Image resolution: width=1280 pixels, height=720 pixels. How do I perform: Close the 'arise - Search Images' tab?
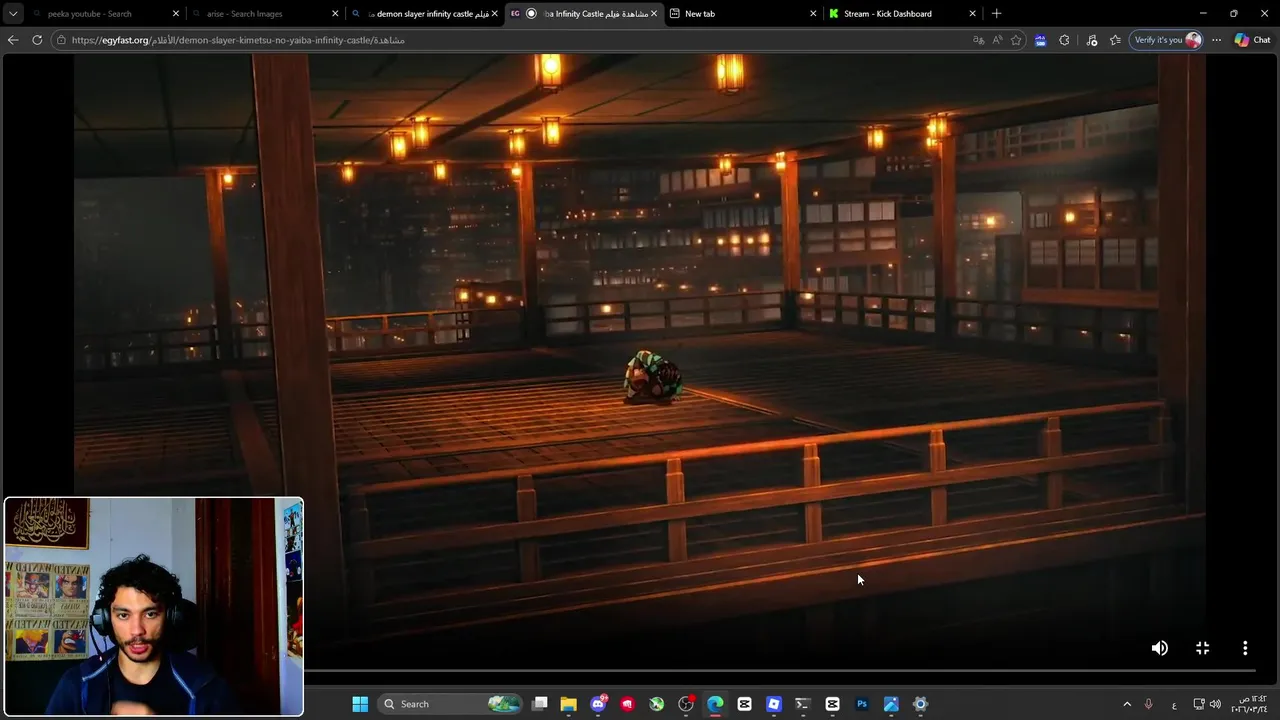click(x=335, y=14)
